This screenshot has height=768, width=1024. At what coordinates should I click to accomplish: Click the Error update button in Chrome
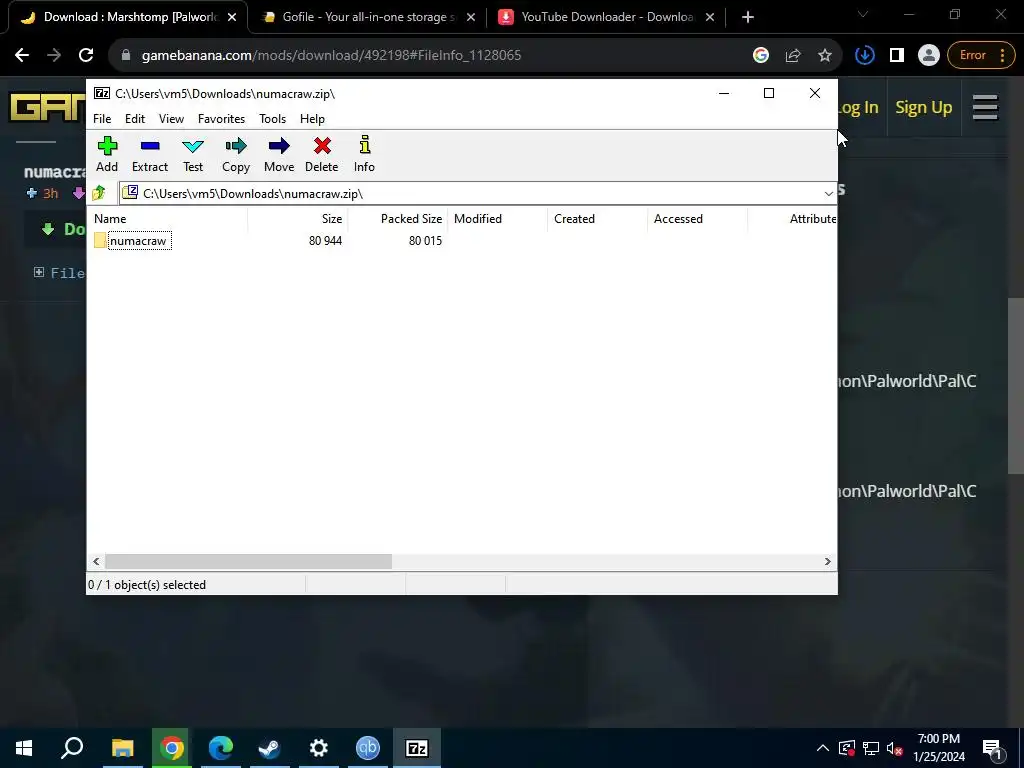(981, 55)
